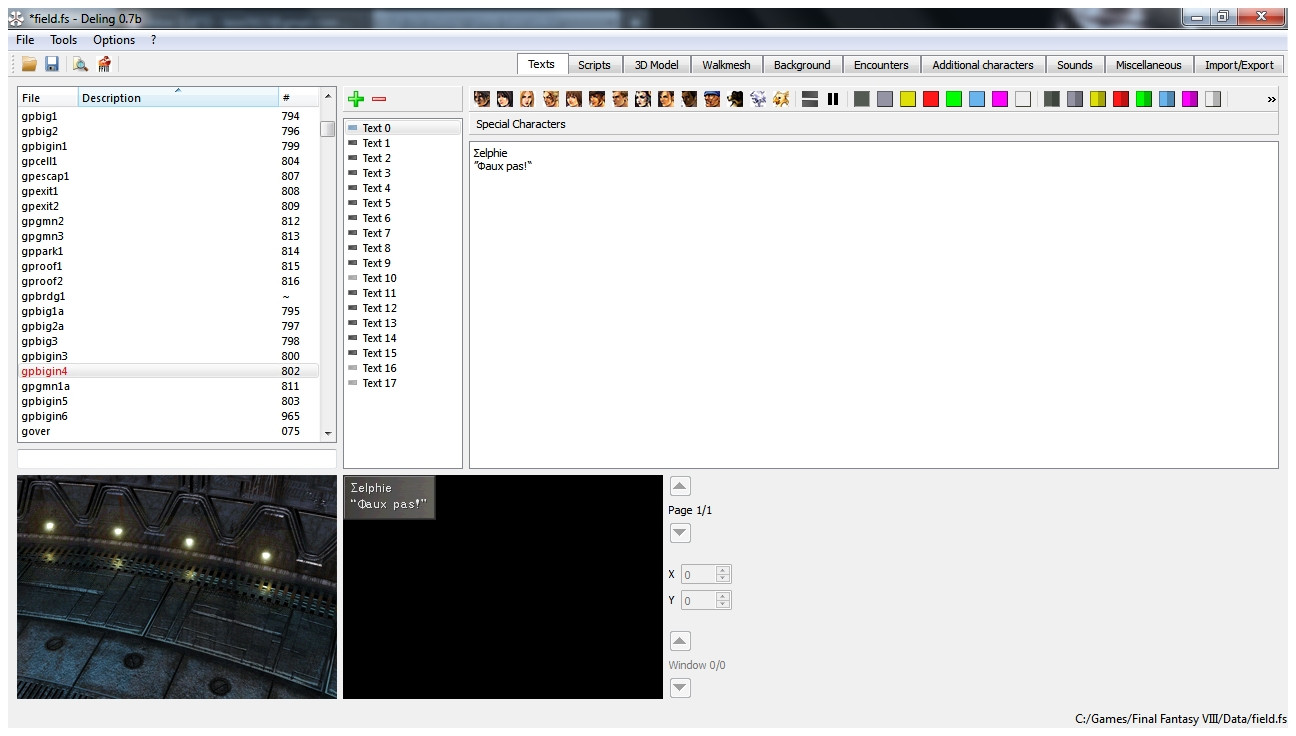
Task: Apply the solid light blue text color
Action: 977,99
